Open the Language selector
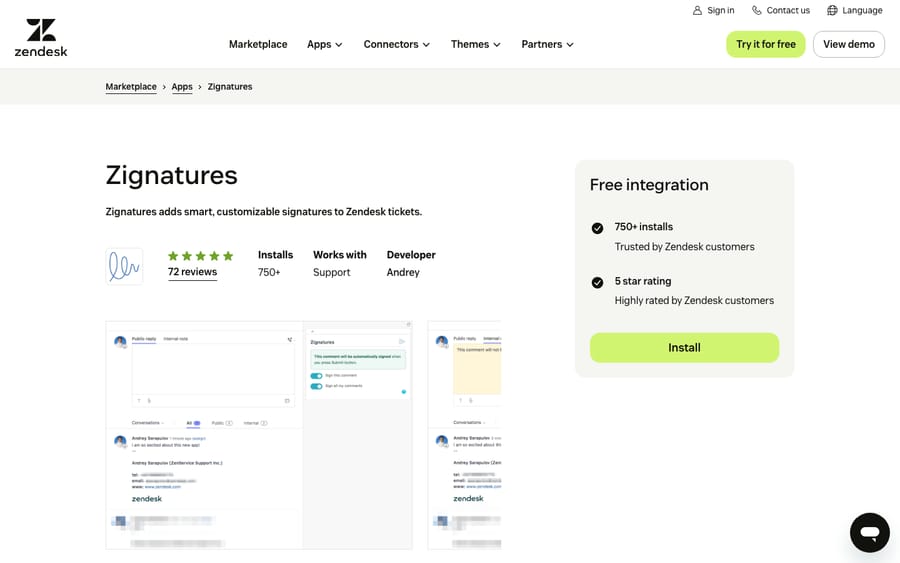The image size is (900, 563). (x=855, y=10)
